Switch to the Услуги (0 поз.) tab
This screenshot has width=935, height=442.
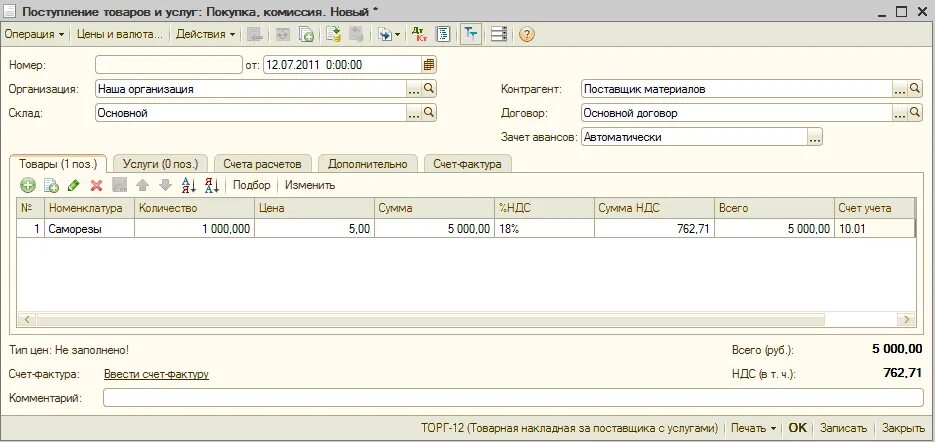tap(160, 163)
